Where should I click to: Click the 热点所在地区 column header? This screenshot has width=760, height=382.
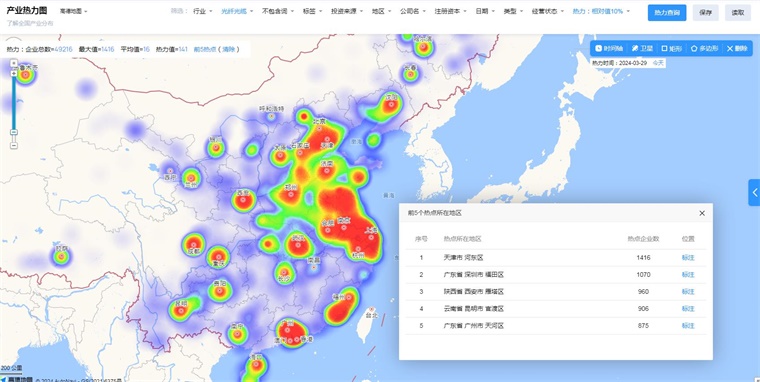[x=462, y=239]
